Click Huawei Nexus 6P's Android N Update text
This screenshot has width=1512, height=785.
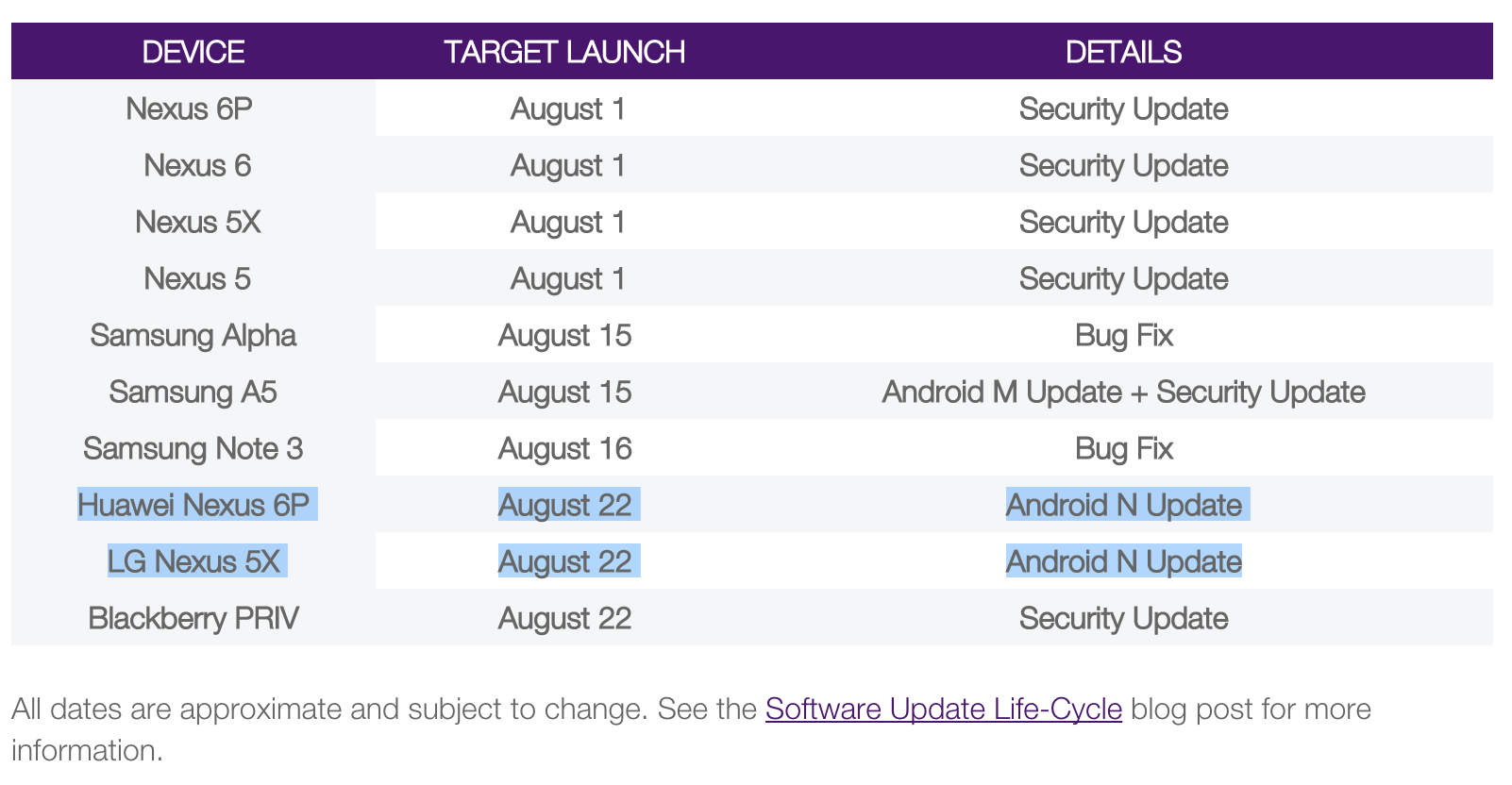[x=1123, y=505]
